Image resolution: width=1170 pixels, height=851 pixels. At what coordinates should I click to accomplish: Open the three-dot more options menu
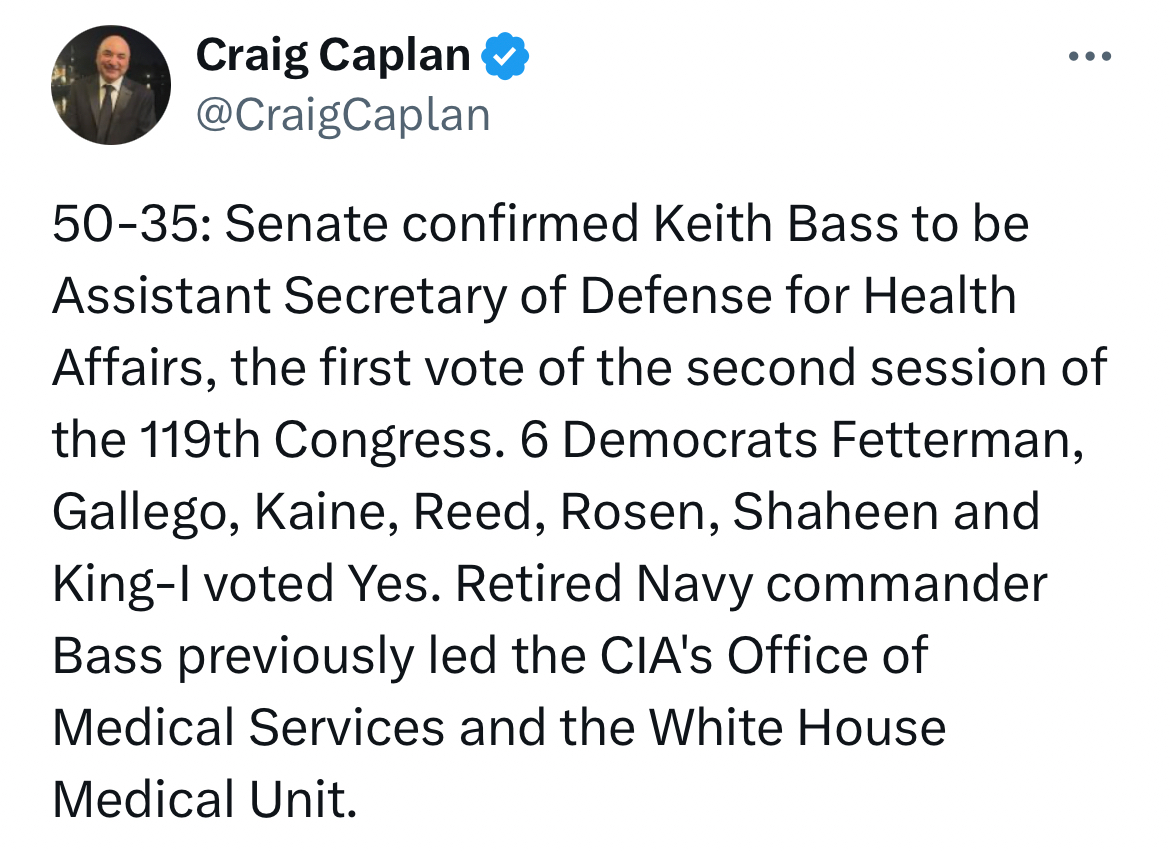pyautogui.click(x=1090, y=57)
